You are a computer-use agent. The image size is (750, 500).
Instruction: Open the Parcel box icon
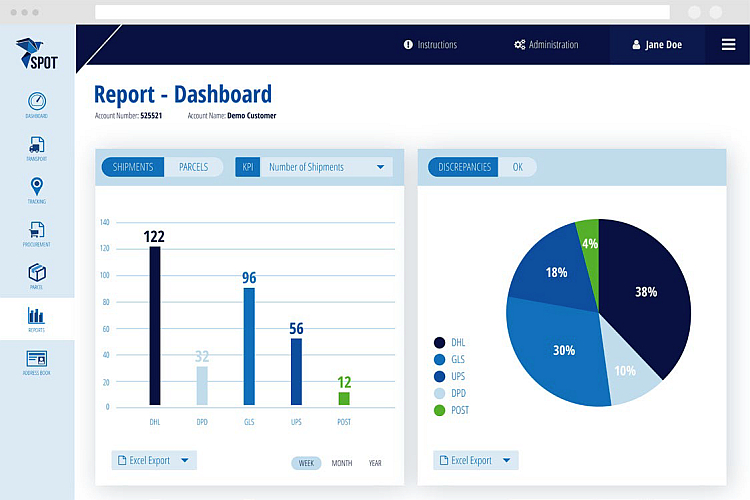point(37,273)
